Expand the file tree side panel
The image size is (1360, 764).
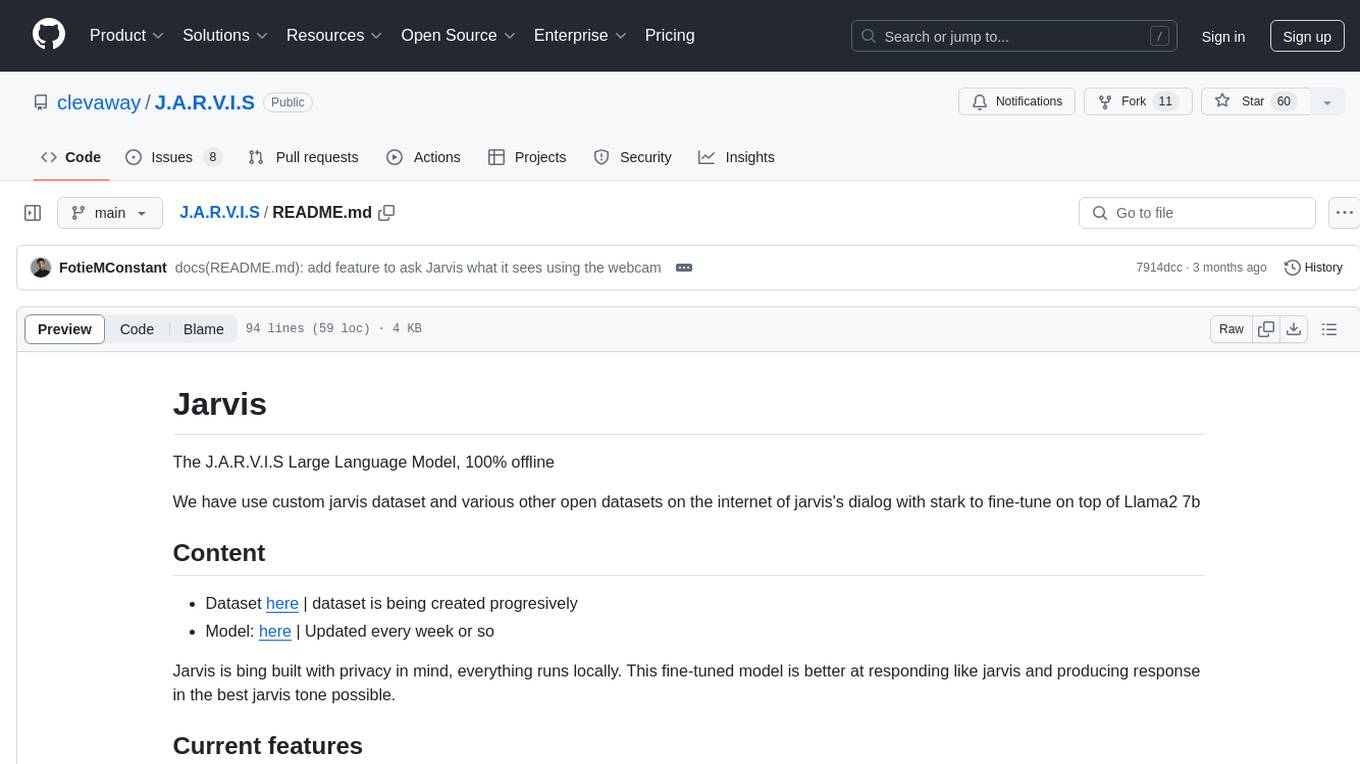(33, 213)
